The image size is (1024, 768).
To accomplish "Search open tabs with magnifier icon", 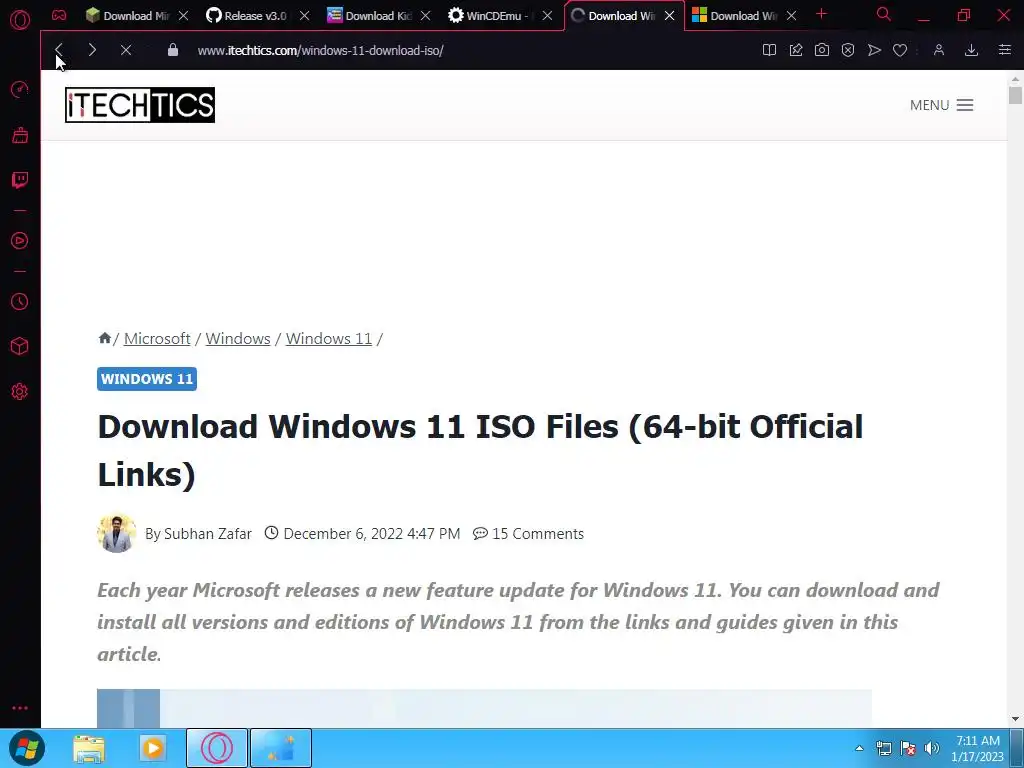I will [884, 14].
